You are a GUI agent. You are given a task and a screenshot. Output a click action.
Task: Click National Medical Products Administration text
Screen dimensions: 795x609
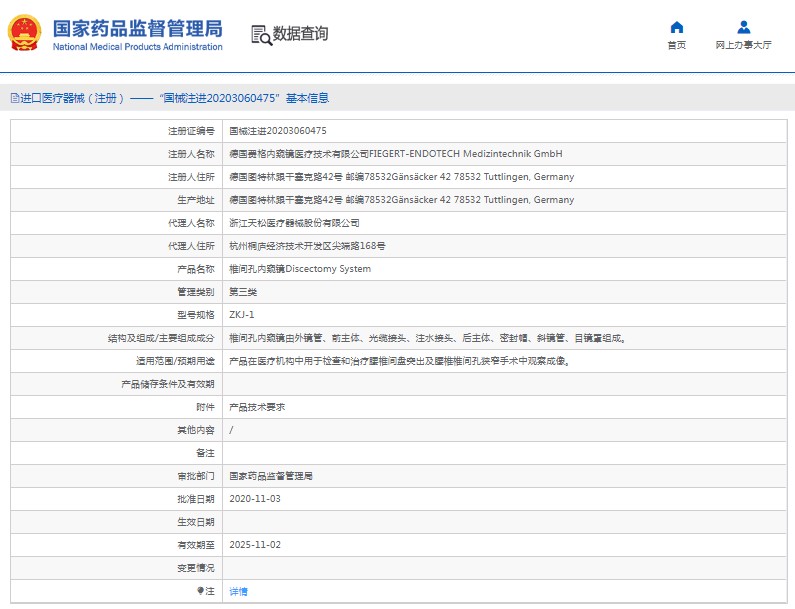tap(137, 47)
